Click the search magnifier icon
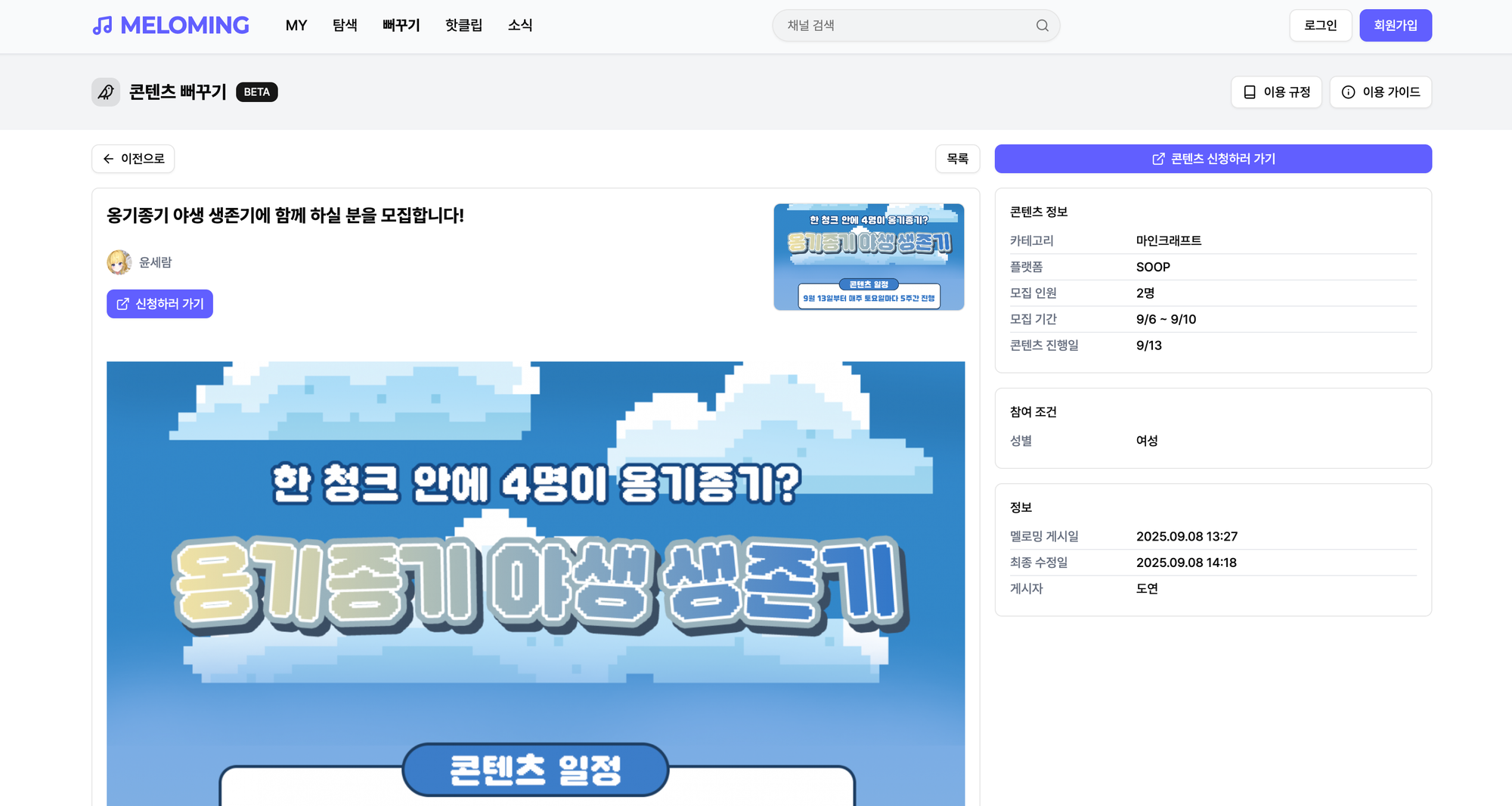This screenshot has width=1512, height=806. [x=1043, y=26]
